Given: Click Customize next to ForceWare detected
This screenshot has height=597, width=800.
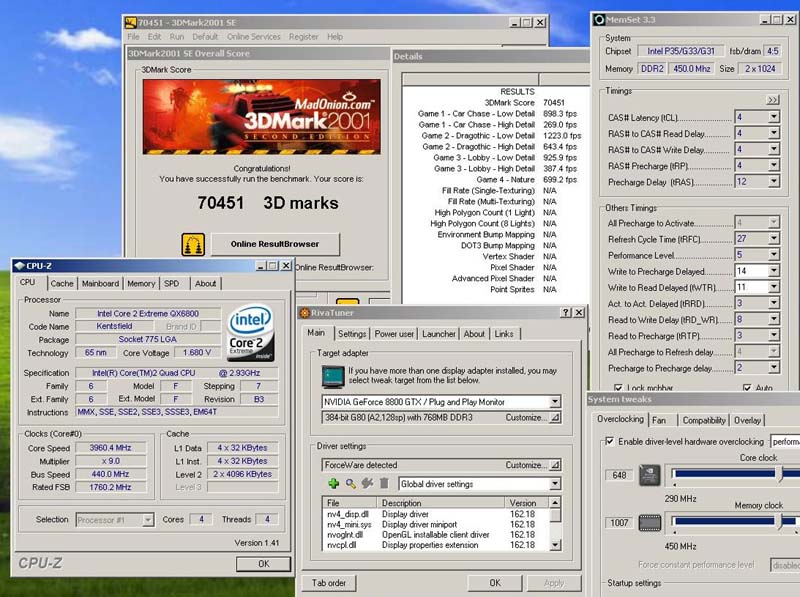Looking at the screenshot, I should pyautogui.click(x=532, y=465).
